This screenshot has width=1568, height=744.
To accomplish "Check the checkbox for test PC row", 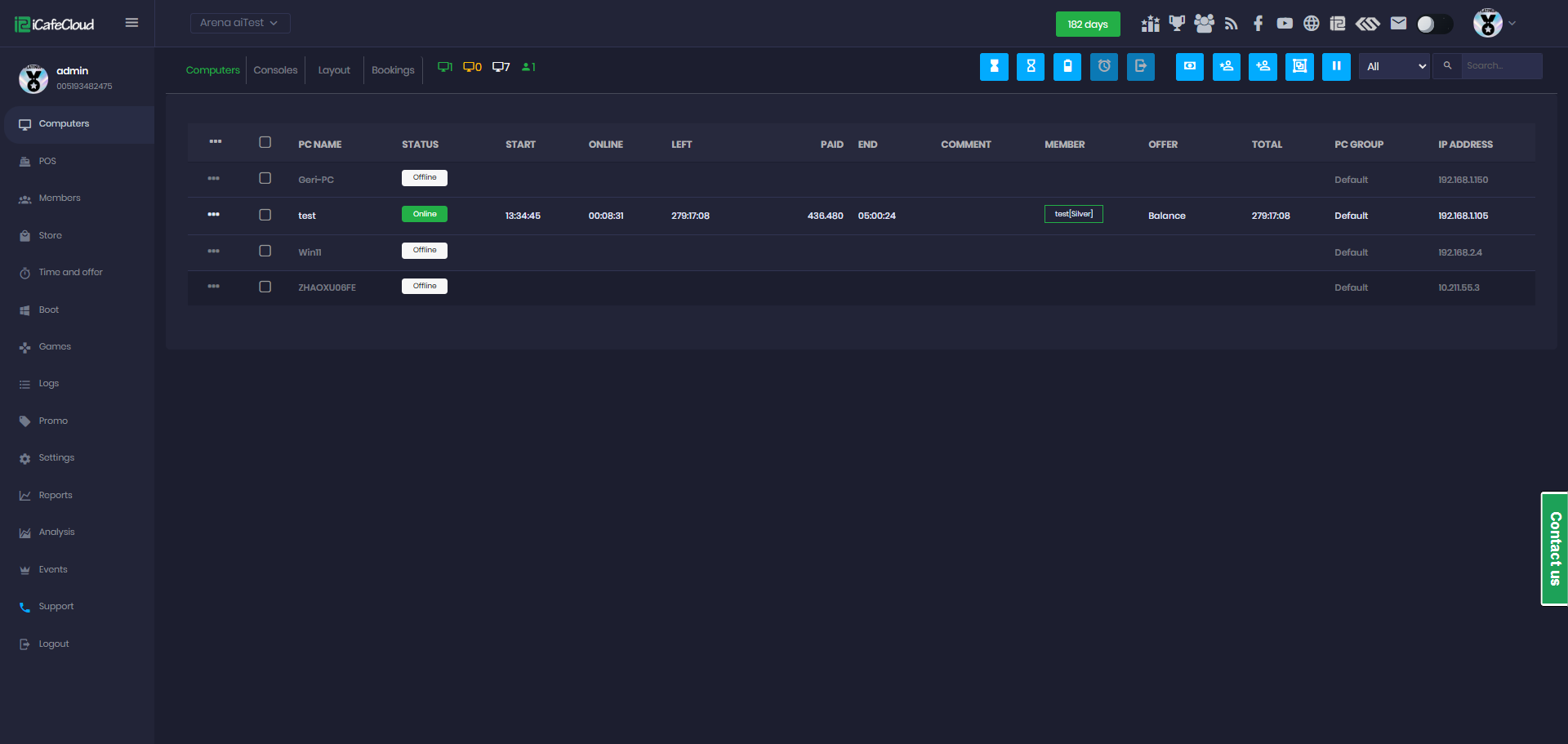I will pyautogui.click(x=265, y=215).
